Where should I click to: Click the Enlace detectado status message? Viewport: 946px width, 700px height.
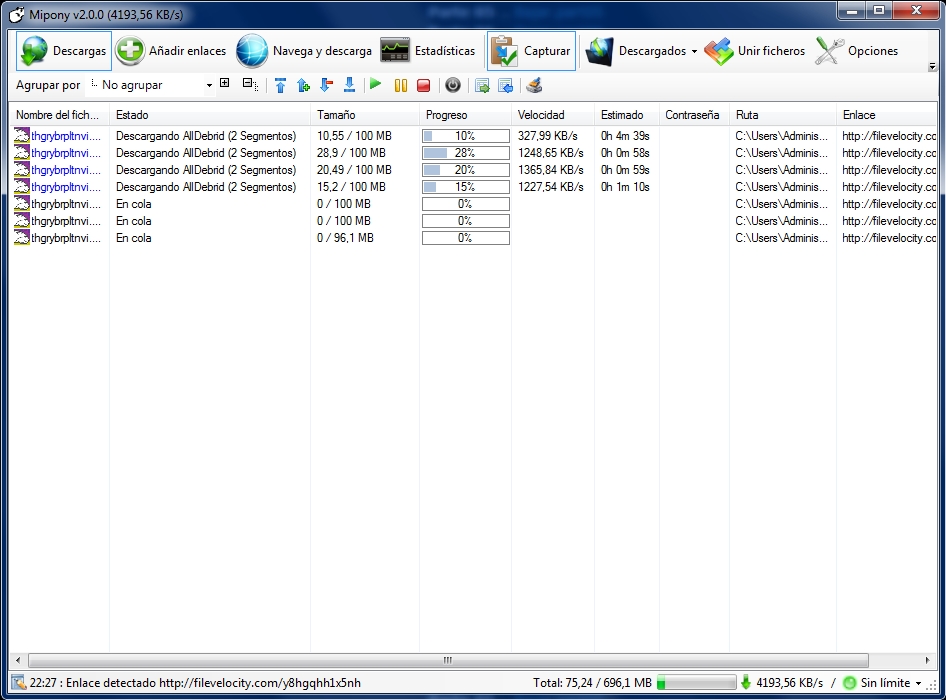(195, 682)
